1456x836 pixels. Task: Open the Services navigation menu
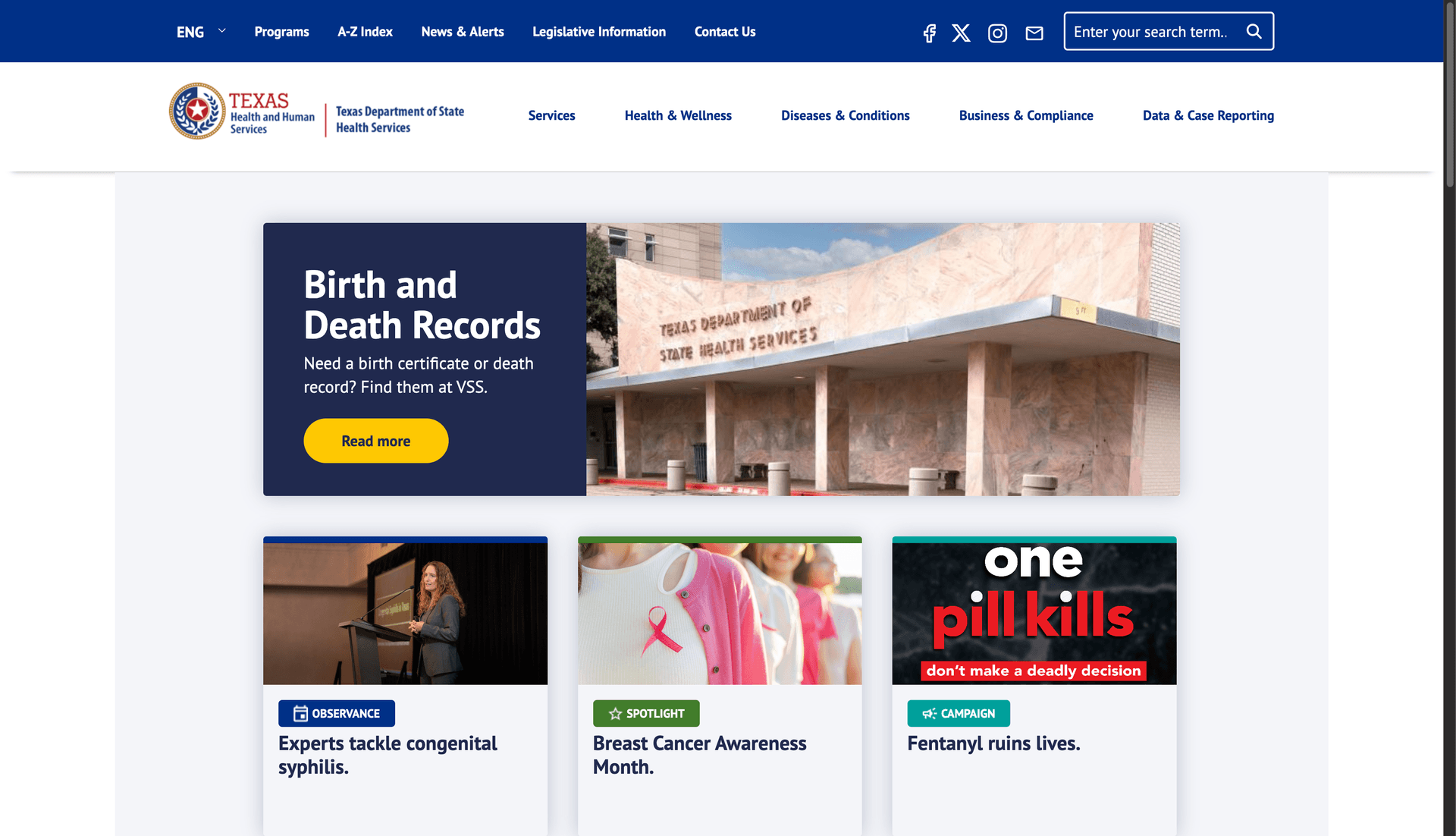tap(551, 115)
